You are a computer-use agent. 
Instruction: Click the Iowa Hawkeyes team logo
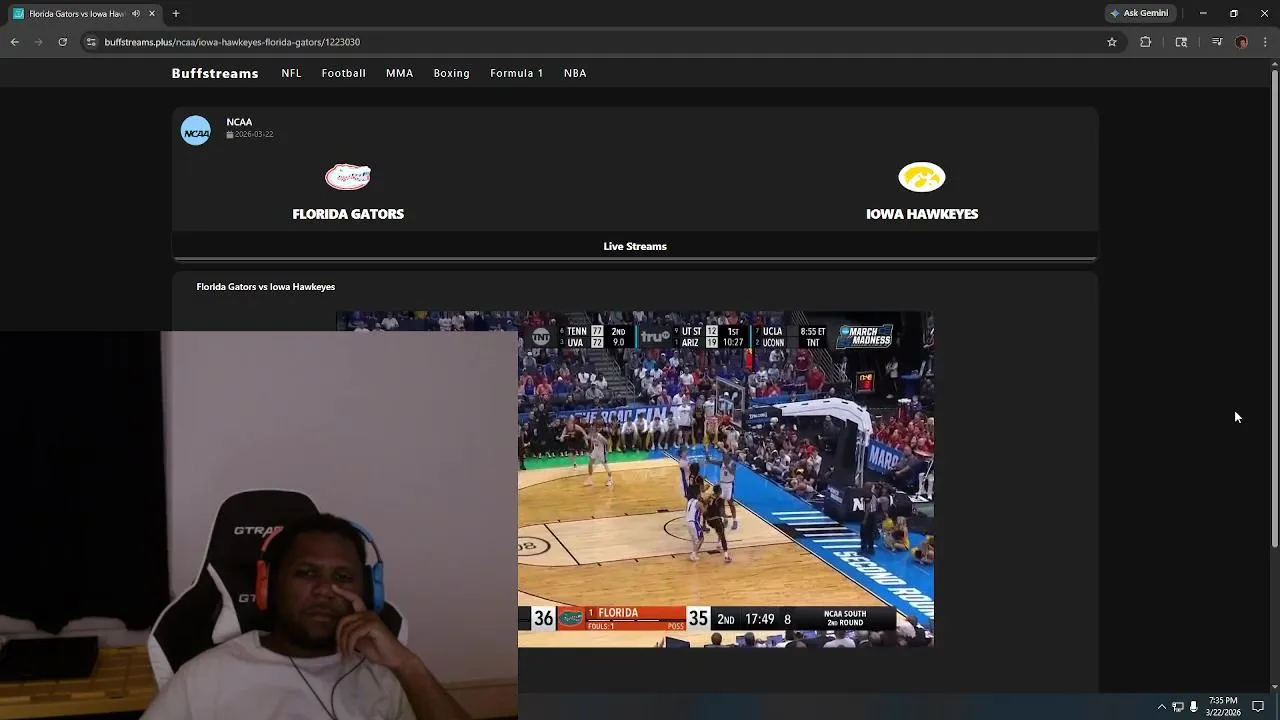[x=922, y=177]
